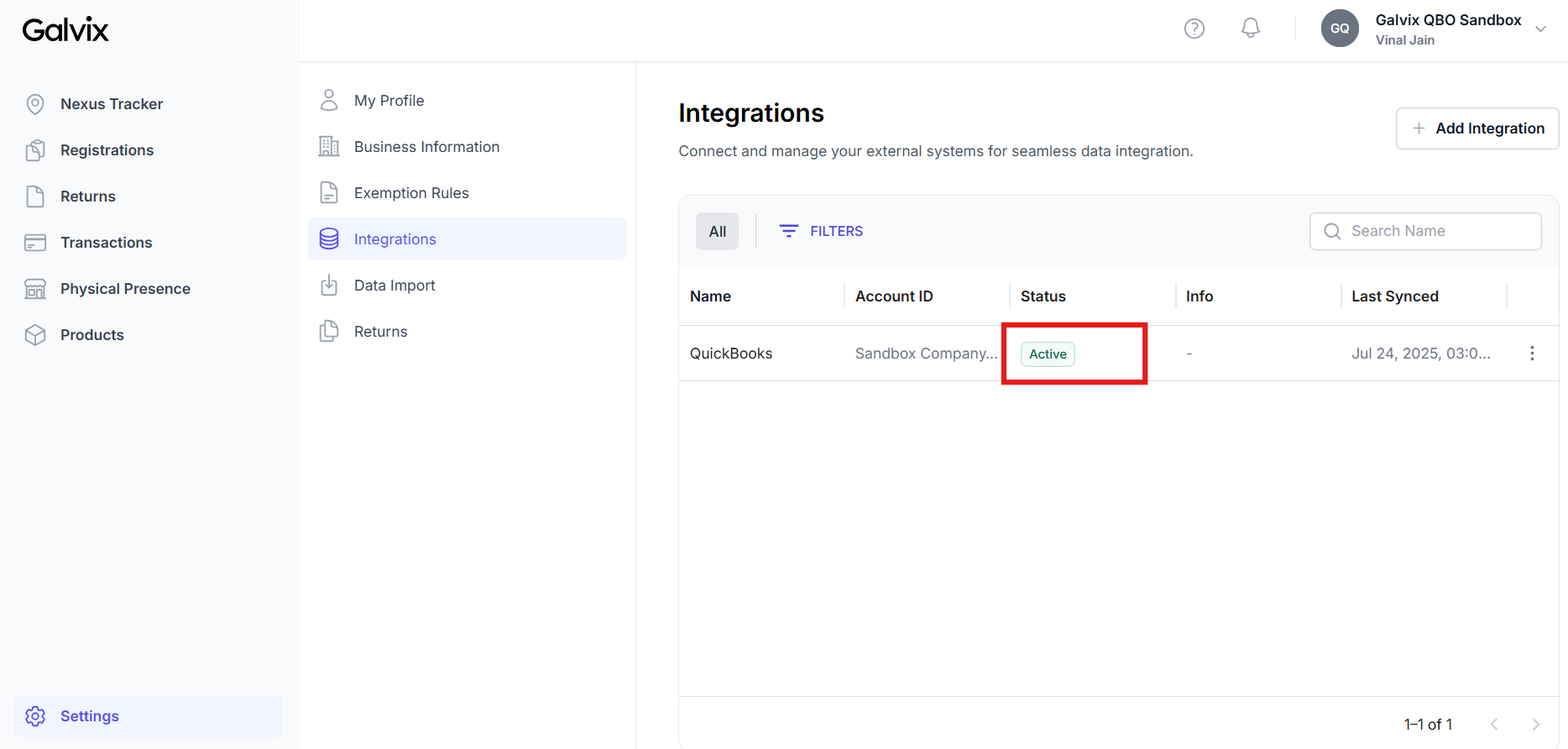This screenshot has width=1568, height=749.
Task: Click next page chevron
Action: (x=1536, y=724)
